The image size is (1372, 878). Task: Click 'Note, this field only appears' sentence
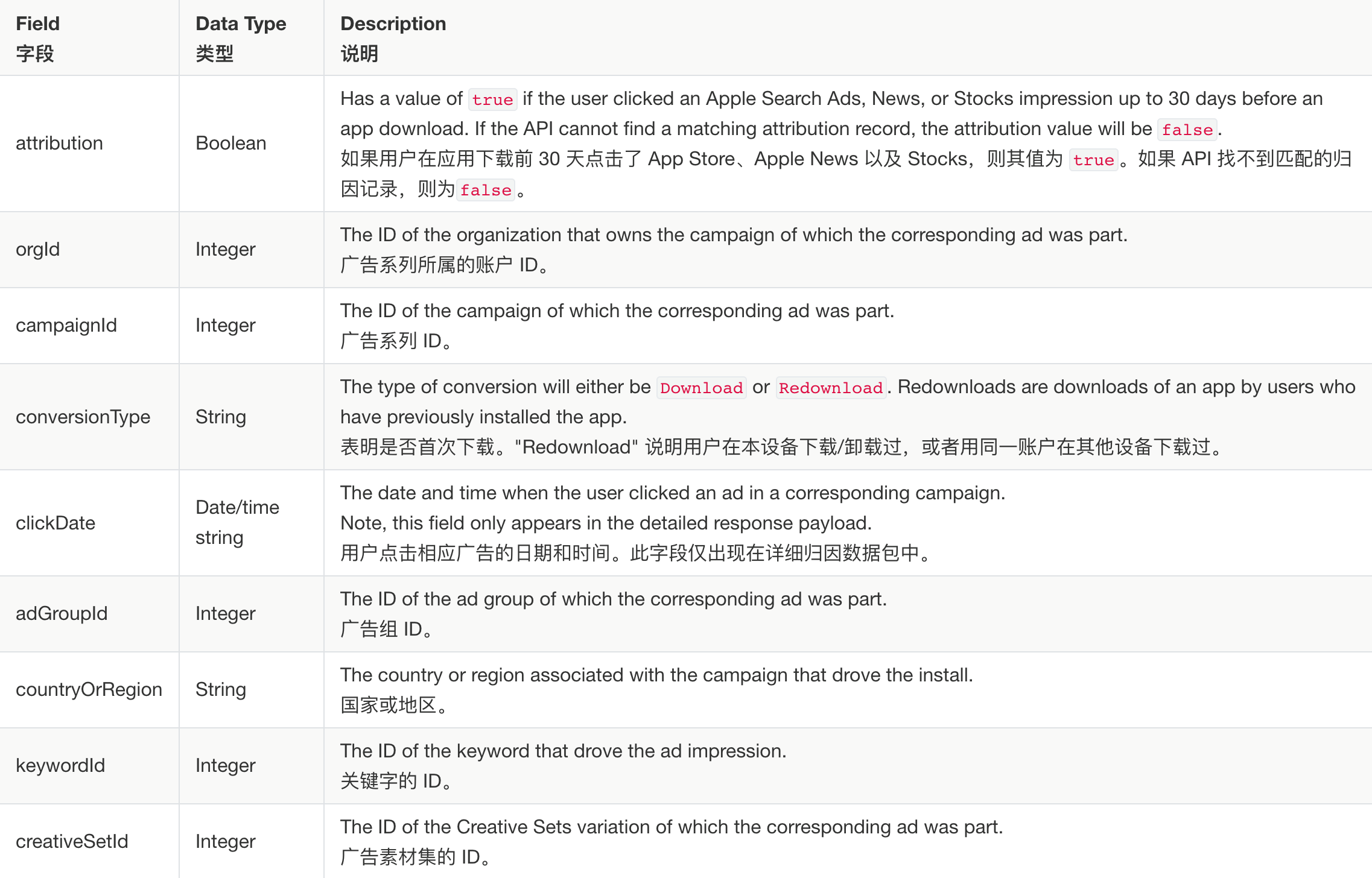[x=606, y=523]
